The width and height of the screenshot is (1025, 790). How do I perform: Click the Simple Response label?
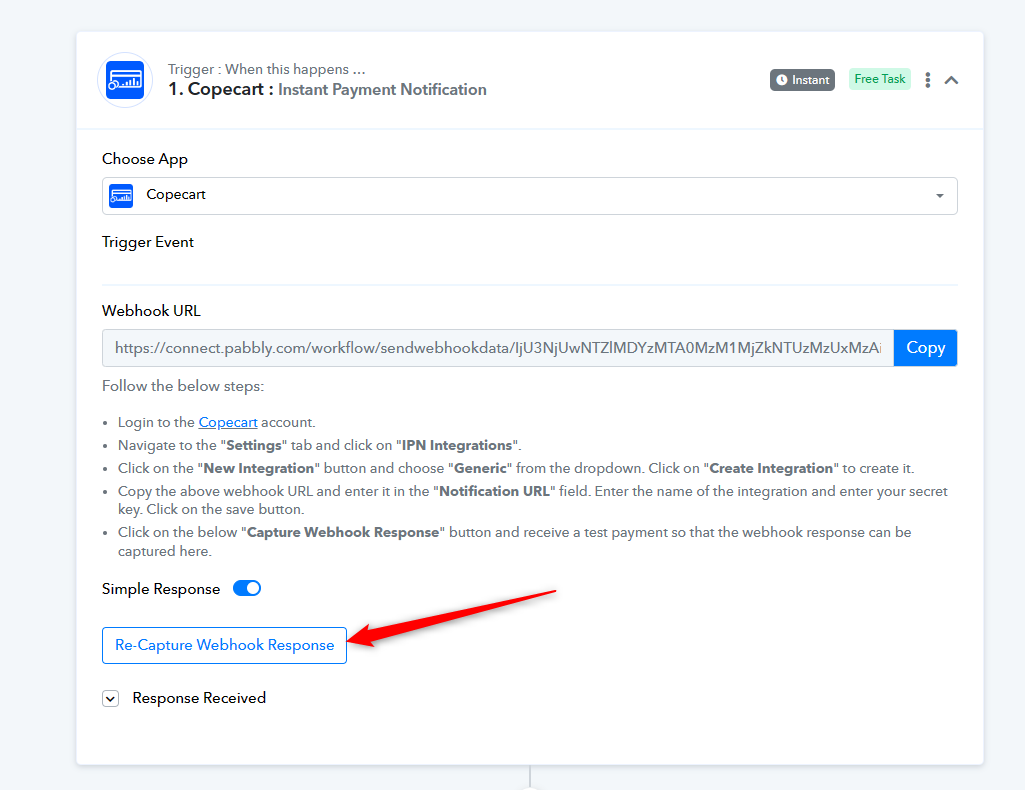[161, 589]
